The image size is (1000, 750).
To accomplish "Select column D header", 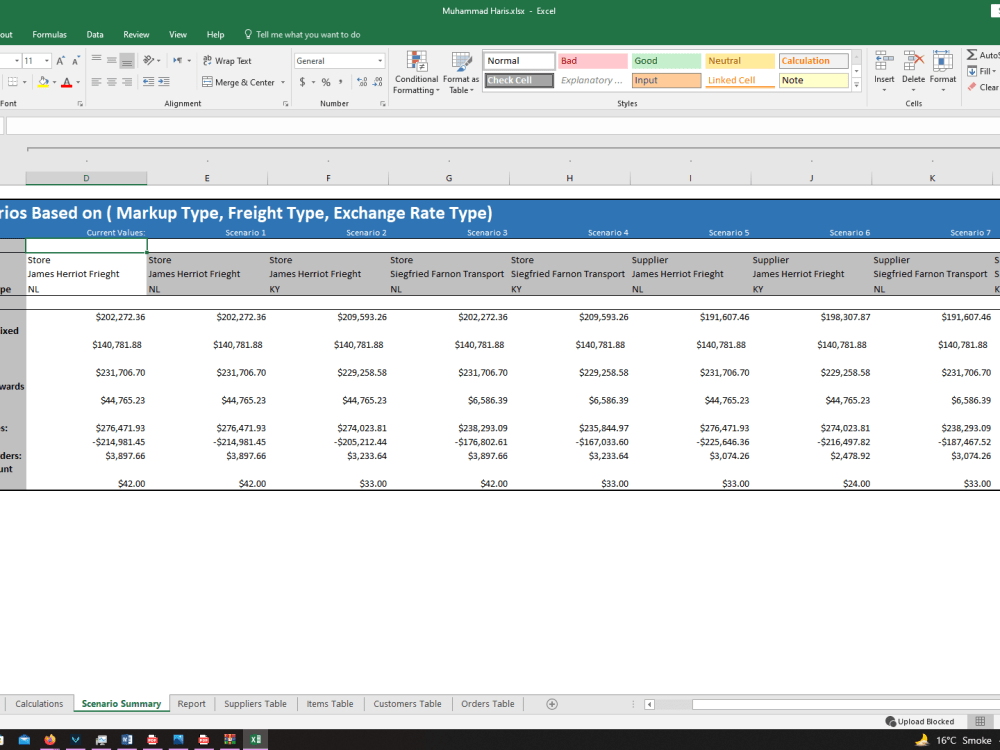I will [86, 178].
